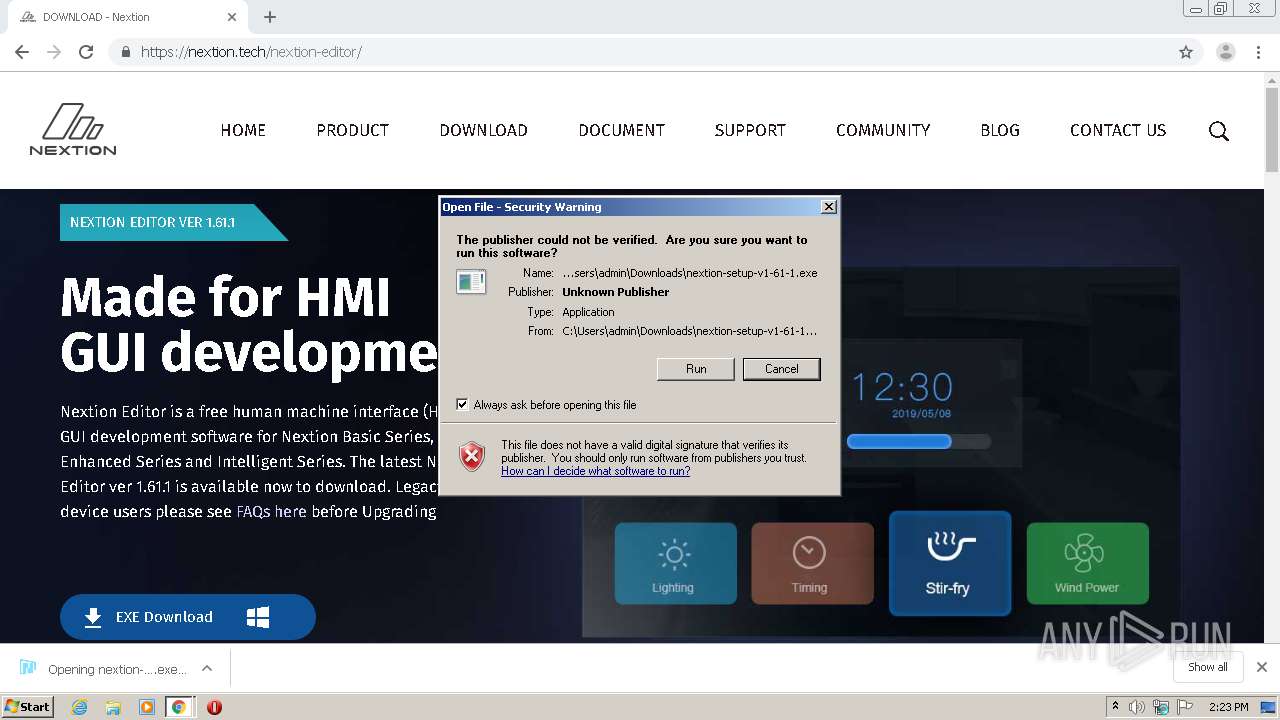Open the SUPPORT menu item
The width and height of the screenshot is (1280, 720).
point(750,130)
